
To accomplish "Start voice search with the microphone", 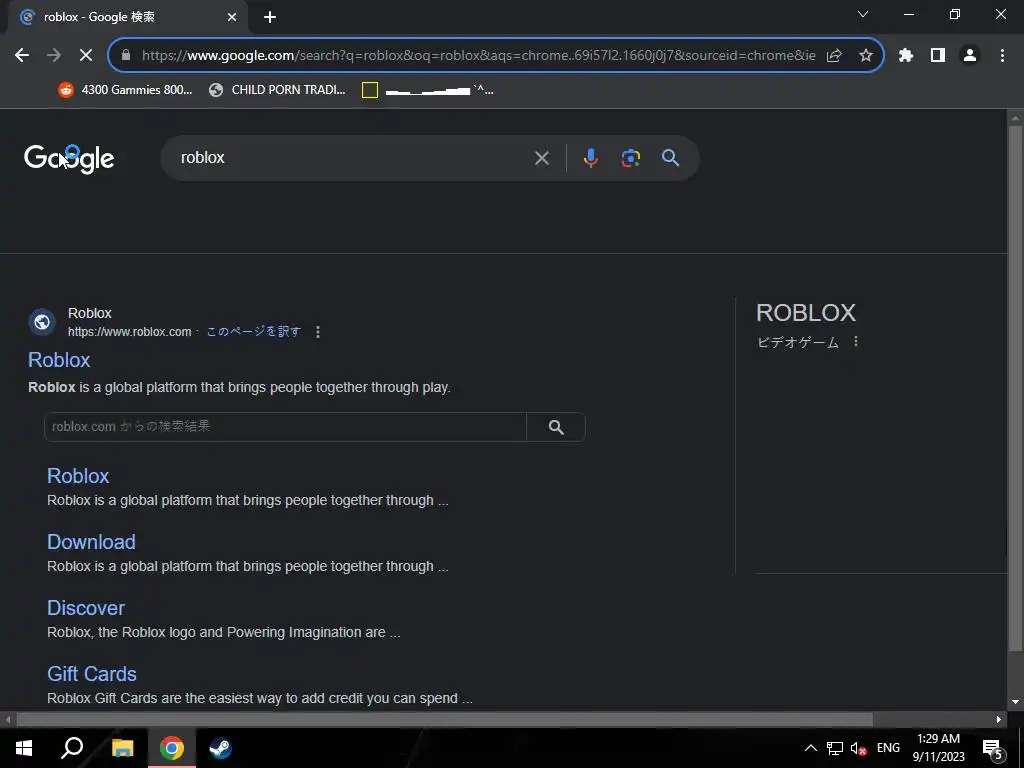I will [x=590, y=158].
